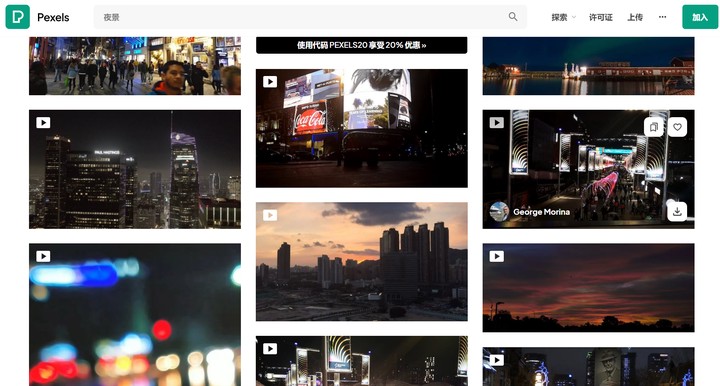Click the search magnifier icon
720x386 pixels.
pos(512,17)
